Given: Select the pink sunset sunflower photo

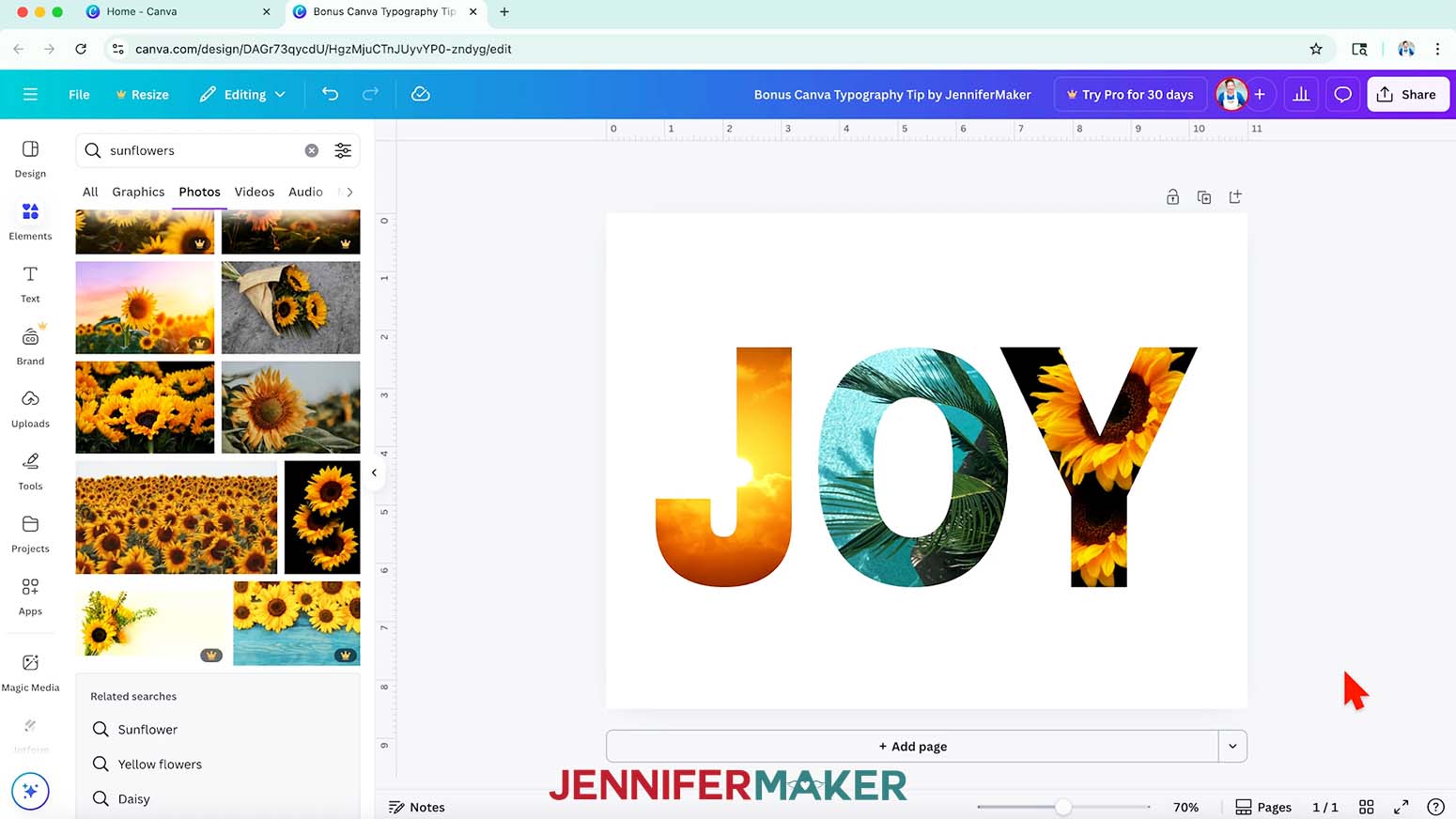Looking at the screenshot, I should pos(145,307).
